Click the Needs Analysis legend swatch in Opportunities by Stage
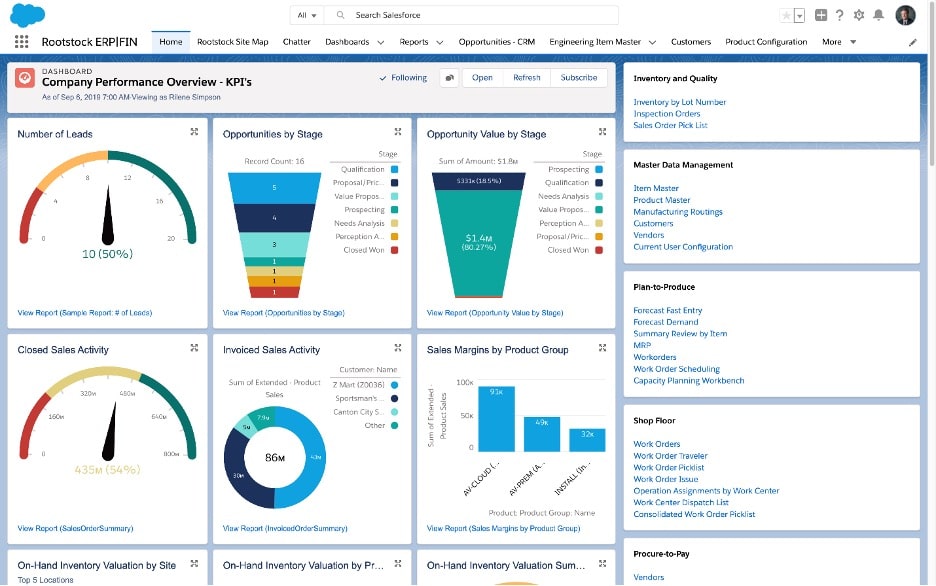The image size is (936, 586). click(394, 223)
